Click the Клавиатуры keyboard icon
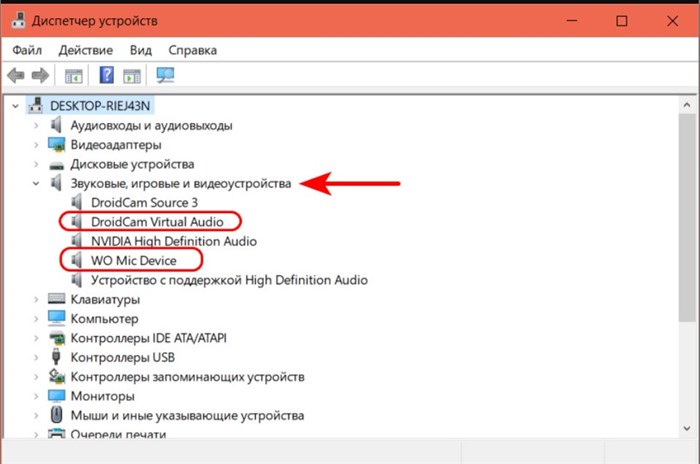This screenshot has height=464, width=700. point(57,299)
